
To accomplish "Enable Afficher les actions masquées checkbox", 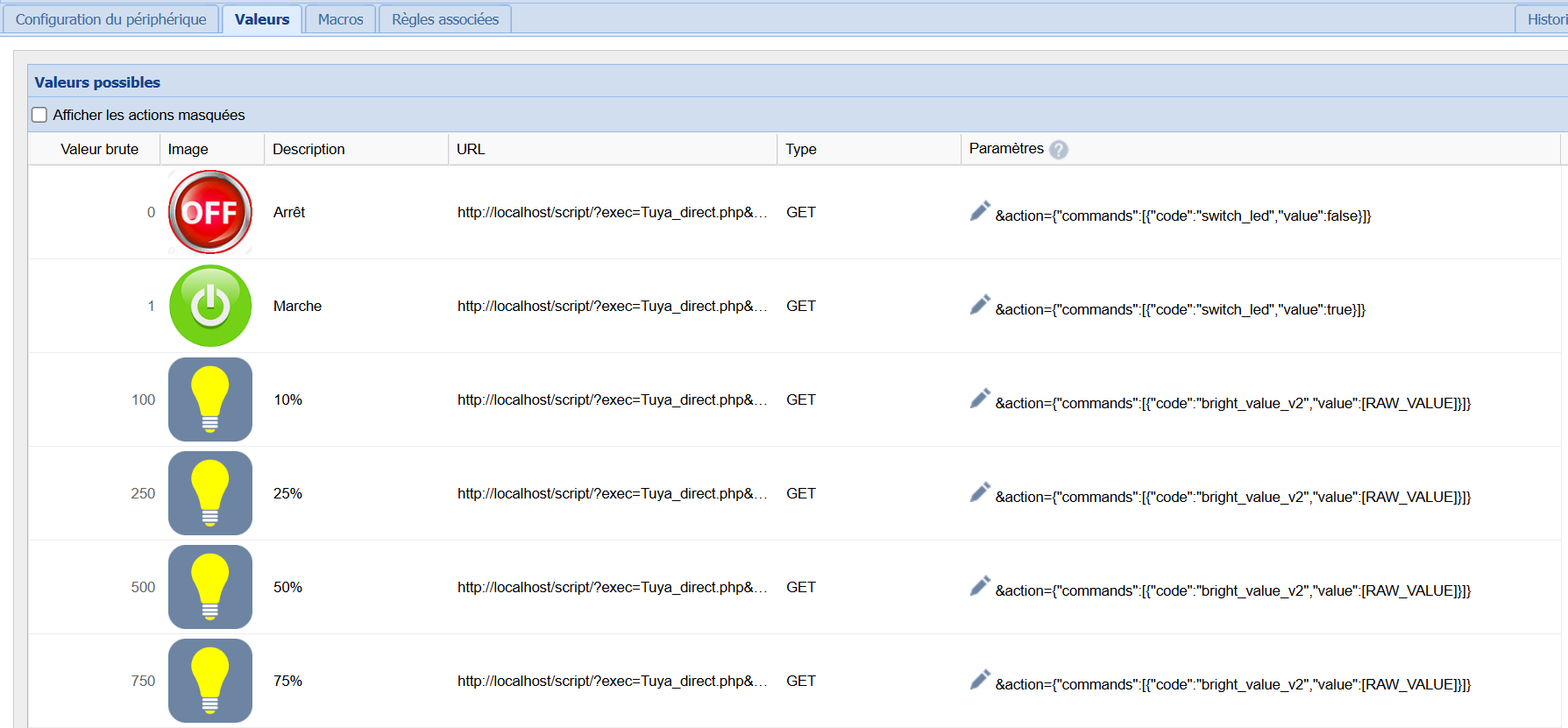I will click(39, 115).
